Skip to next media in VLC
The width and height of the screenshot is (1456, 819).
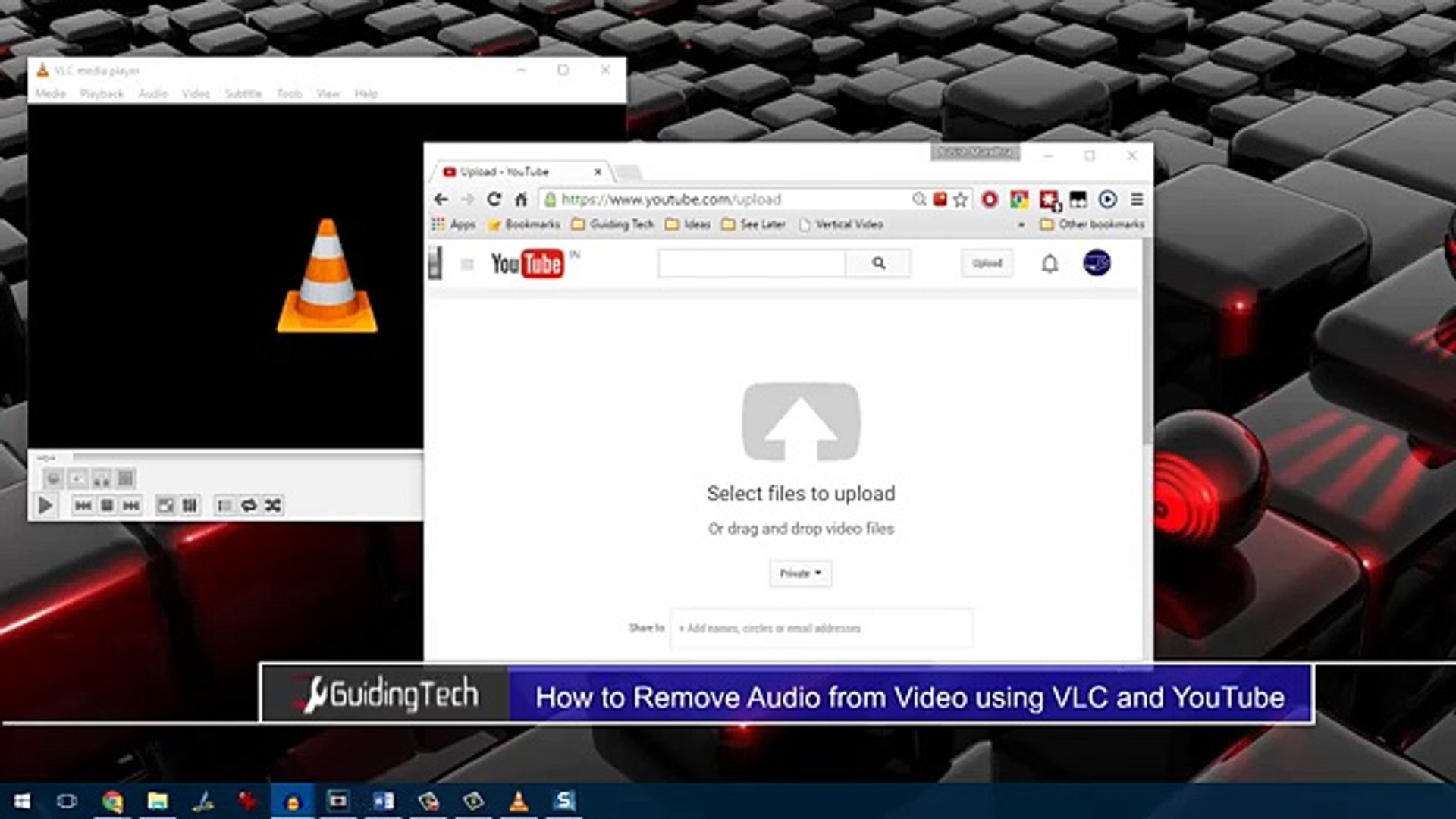(131, 505)
